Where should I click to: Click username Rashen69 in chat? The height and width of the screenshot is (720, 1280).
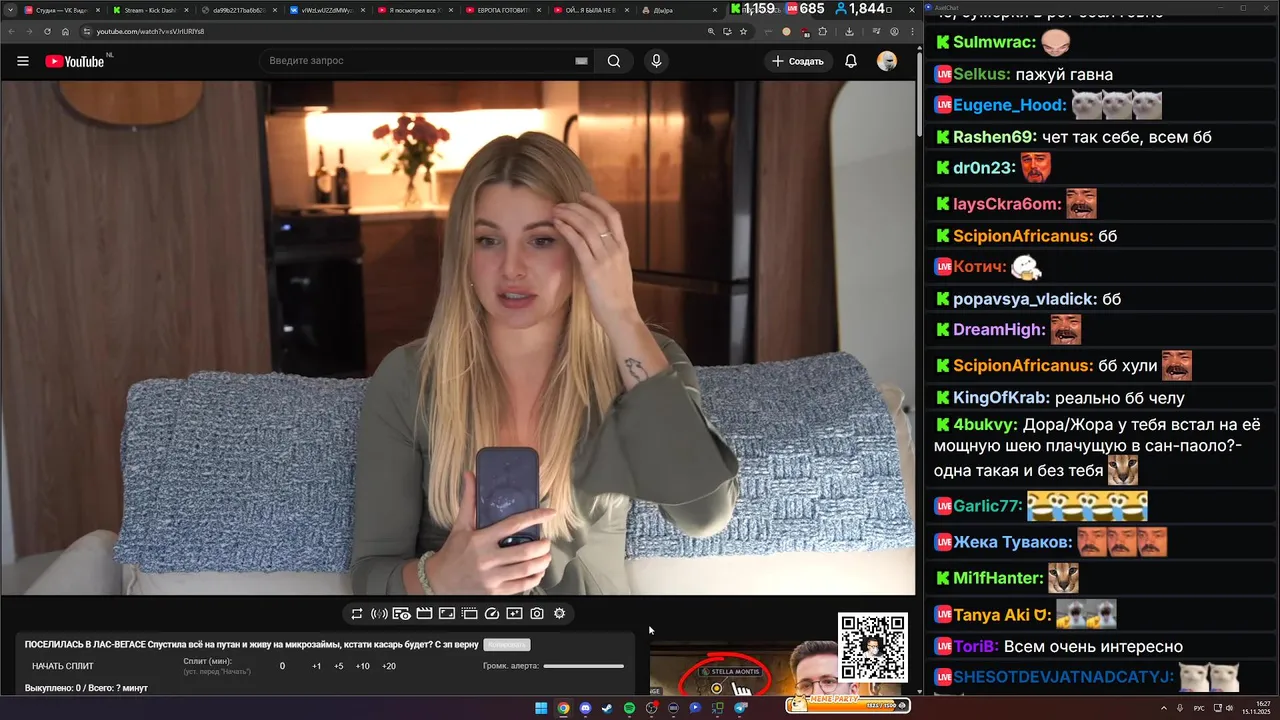(x=994, y=137)
